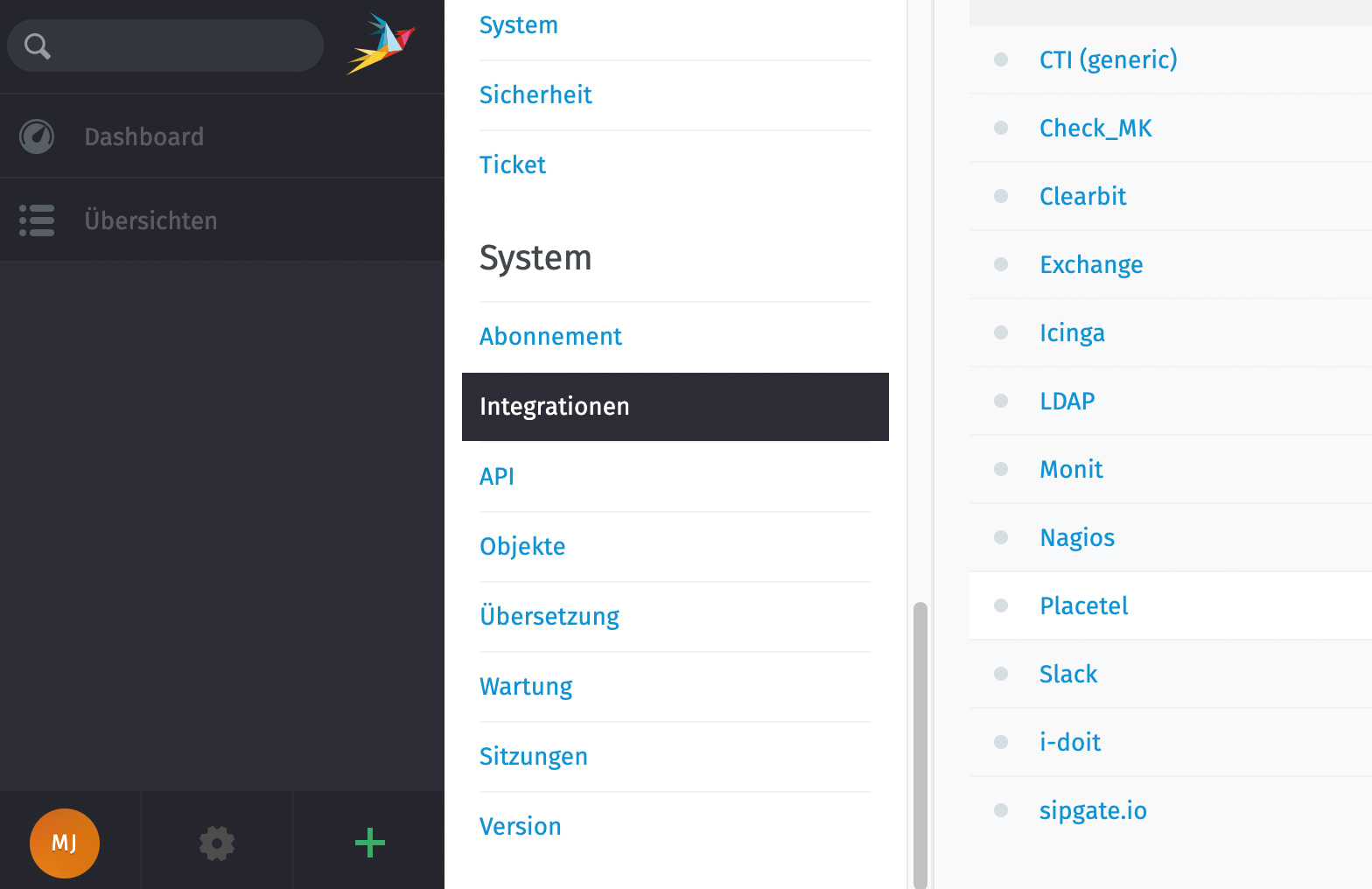Click status dot next to Slack
The image size is (1372, 889).
[1001, 674]
